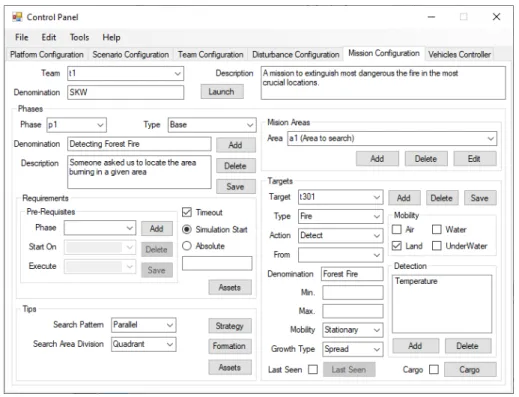519x397 pixels.
Task: Toggle the Timeout checkbox
Action: pyautogui.click(x=187, y=212)
